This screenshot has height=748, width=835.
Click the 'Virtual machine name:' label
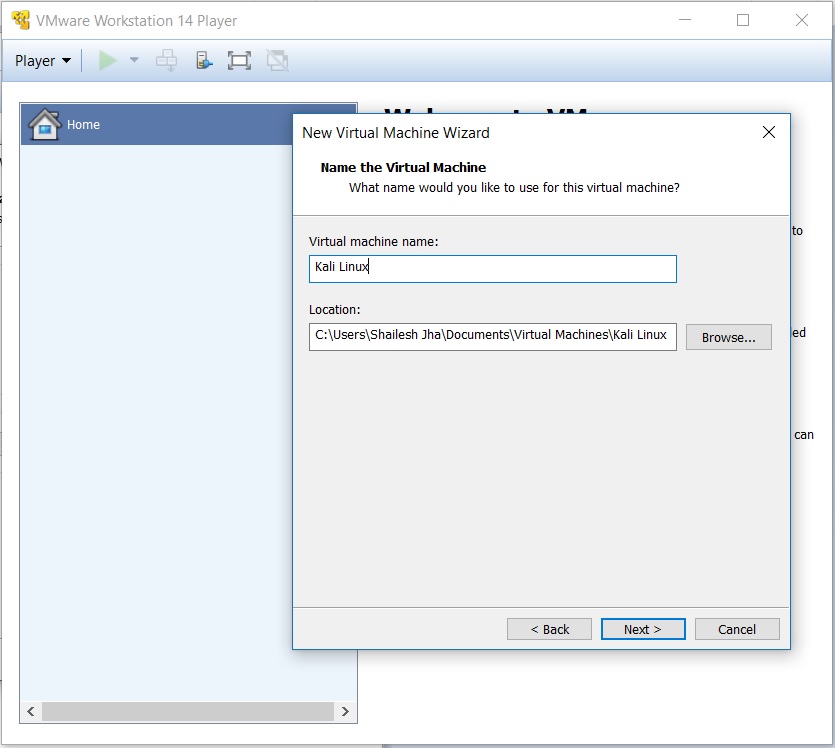[373, 242]
